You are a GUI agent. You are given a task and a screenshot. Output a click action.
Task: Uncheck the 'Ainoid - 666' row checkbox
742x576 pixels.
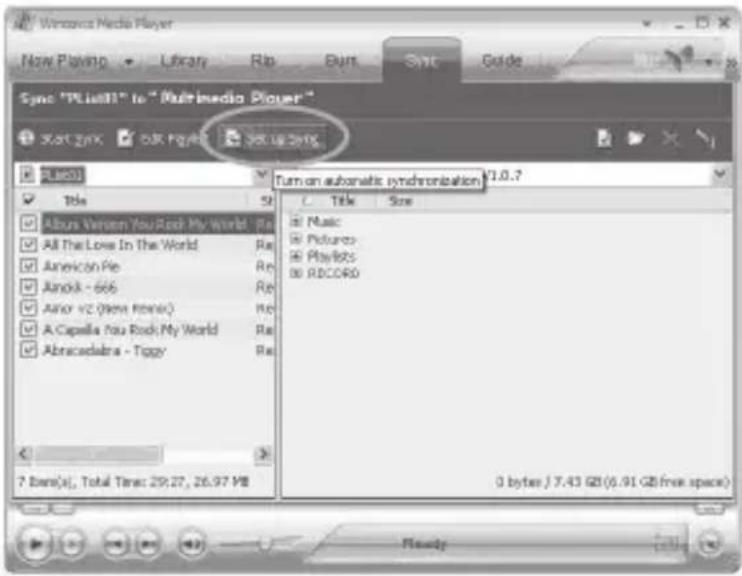point(28,287)
